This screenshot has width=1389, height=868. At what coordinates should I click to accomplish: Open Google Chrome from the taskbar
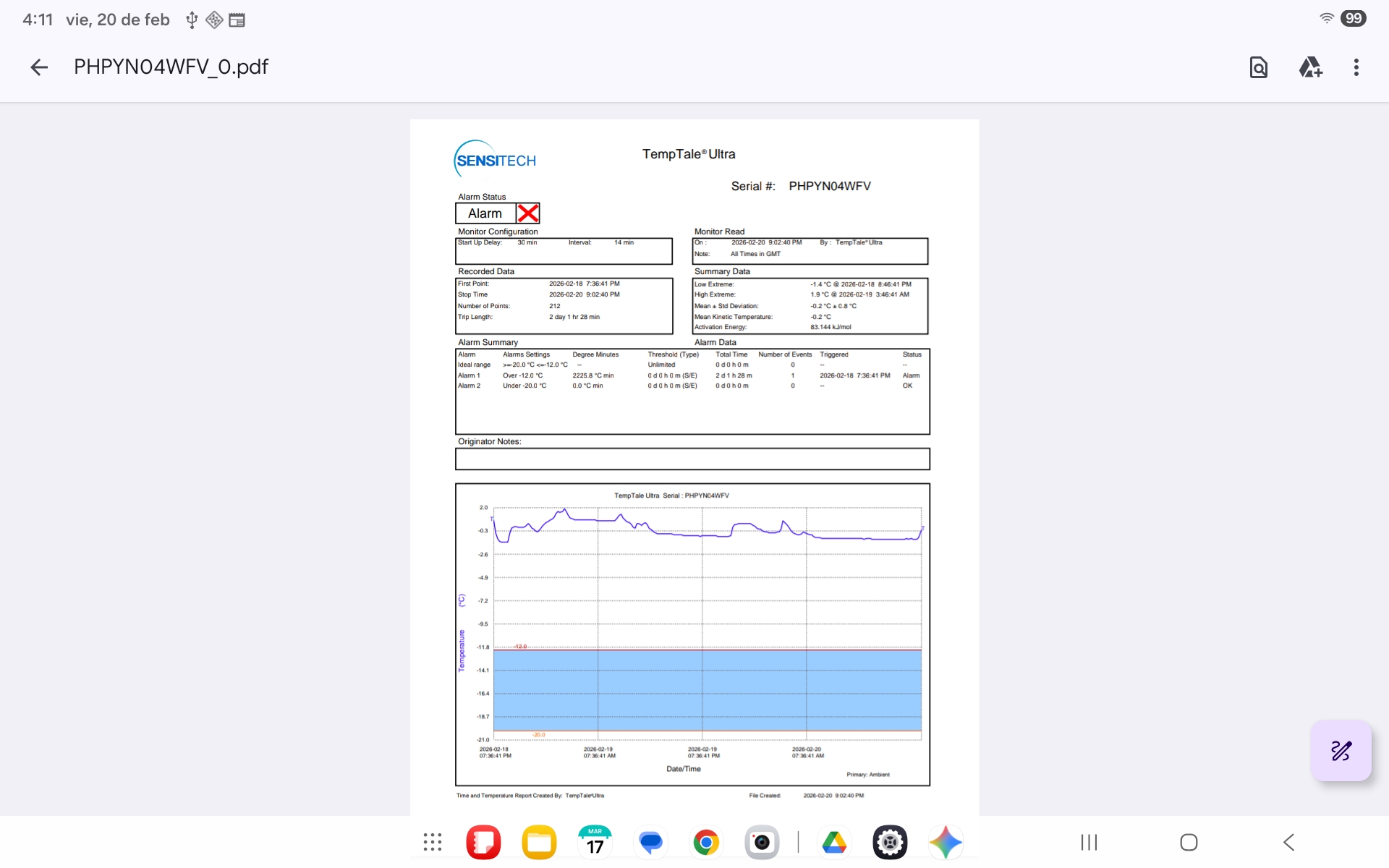point(706,842)
